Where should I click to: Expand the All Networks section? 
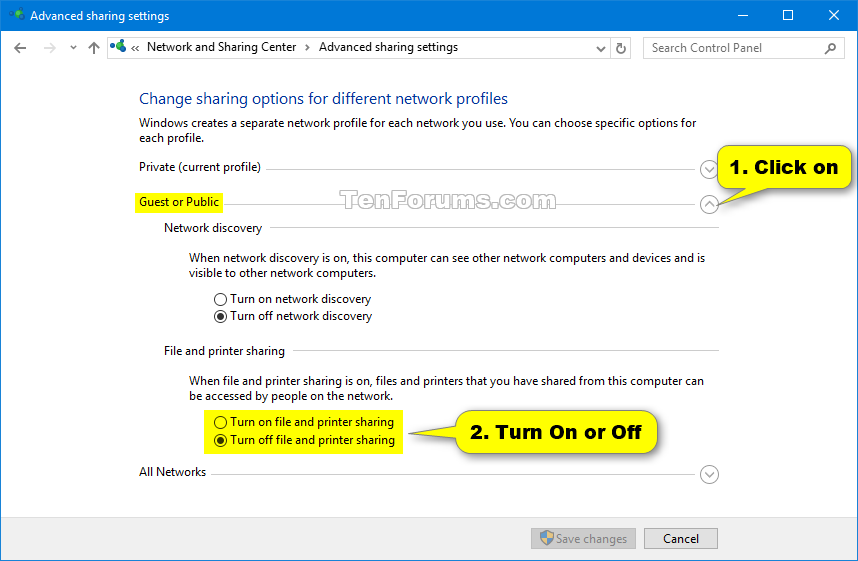coord(709,474)
